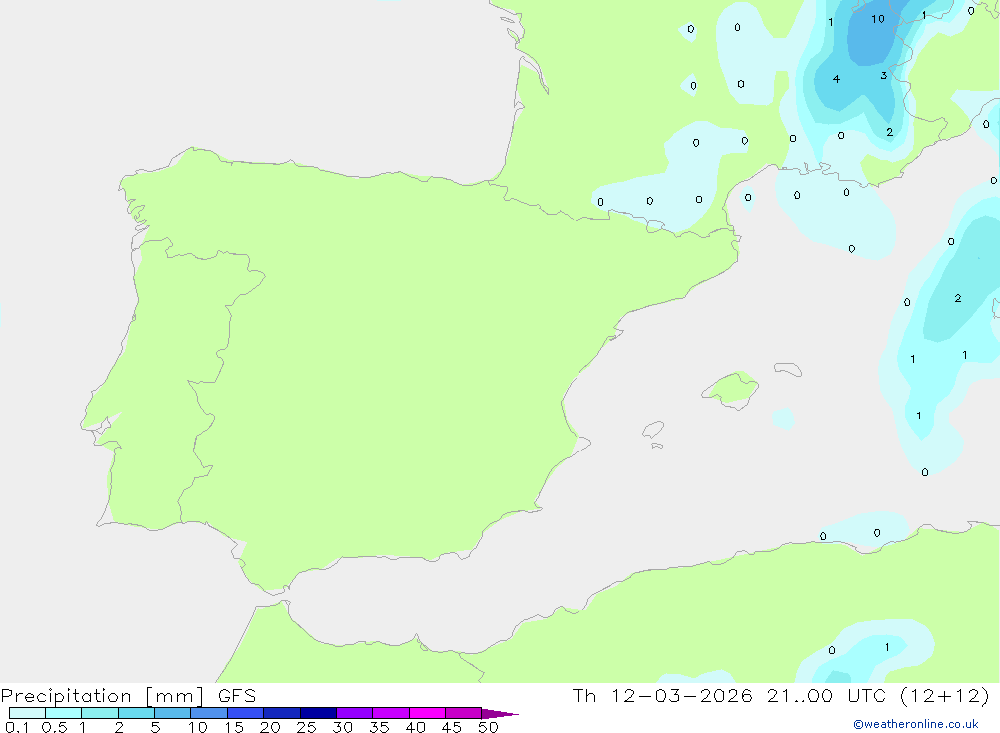
Task: Click the legend swatch between 2 and 5
Action: (136, 713)
